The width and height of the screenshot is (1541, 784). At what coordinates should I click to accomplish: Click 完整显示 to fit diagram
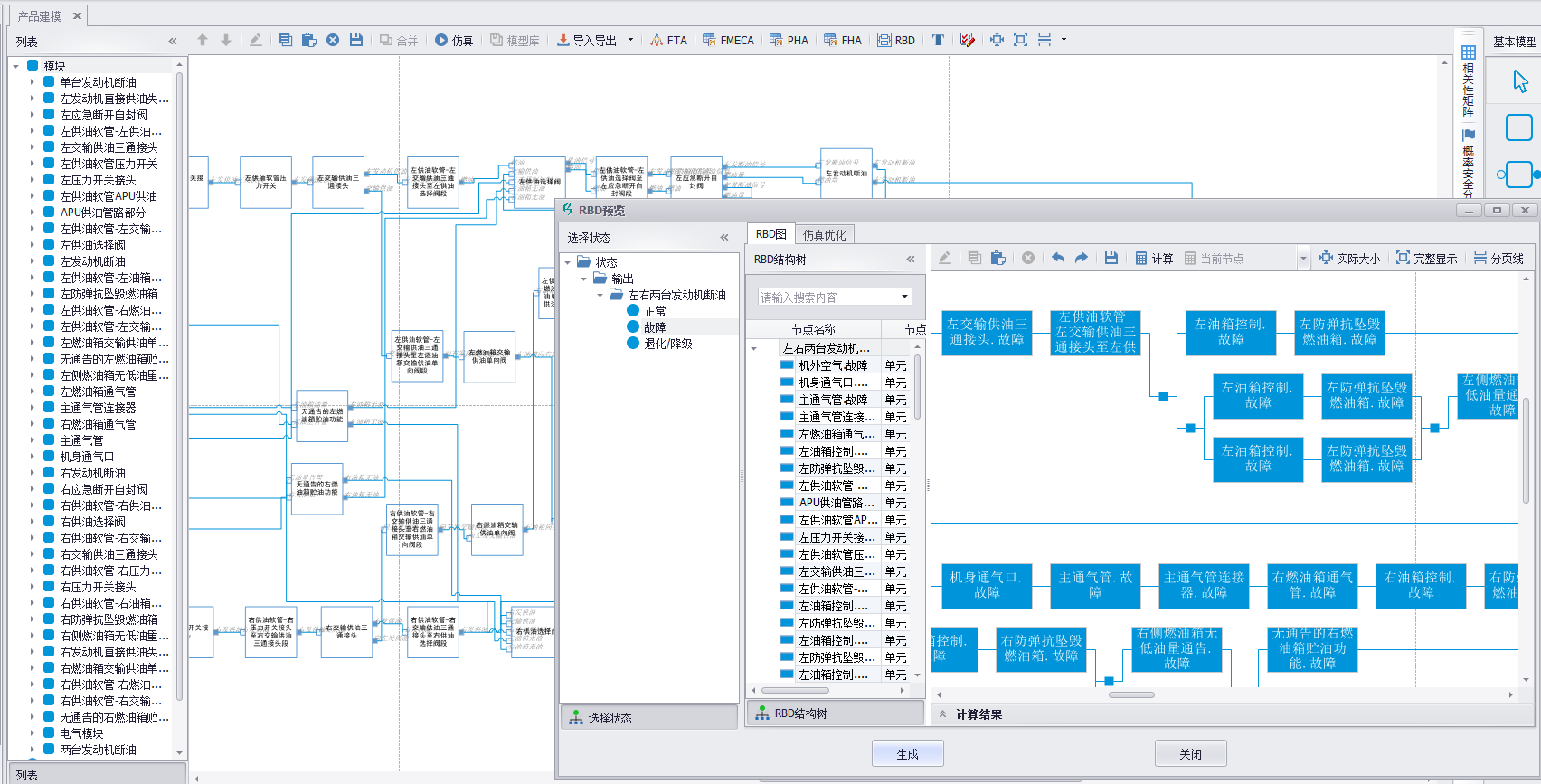click(x=1426, y=259)
